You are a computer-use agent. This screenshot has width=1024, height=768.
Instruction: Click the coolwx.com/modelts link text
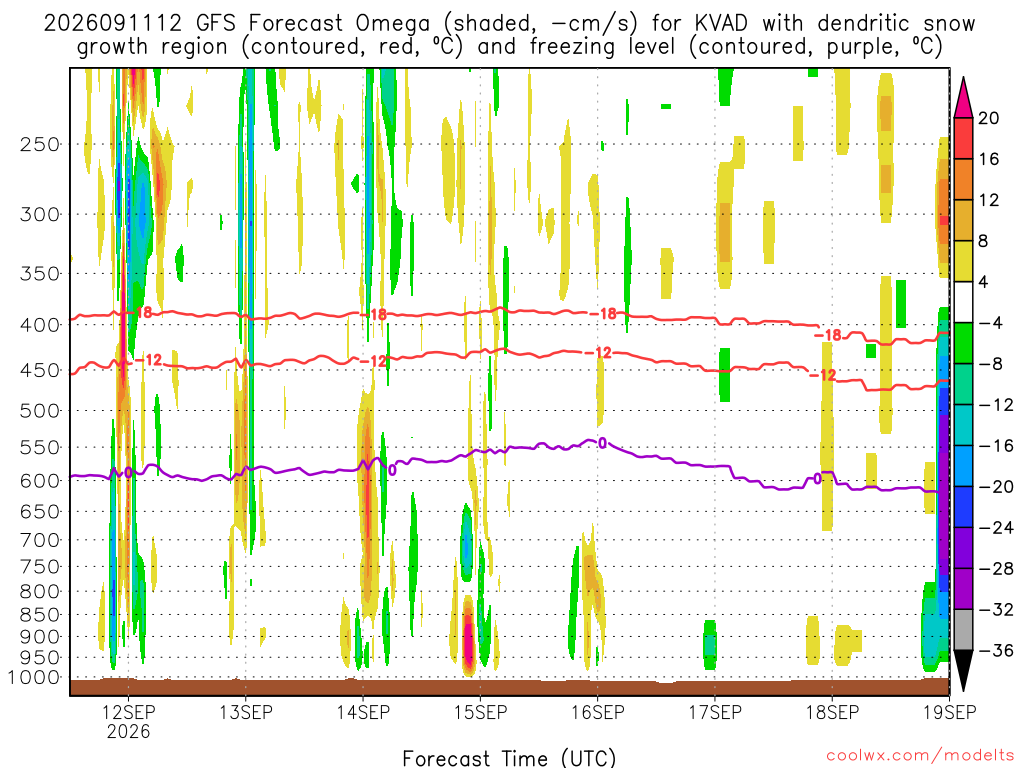pos(920,756)
